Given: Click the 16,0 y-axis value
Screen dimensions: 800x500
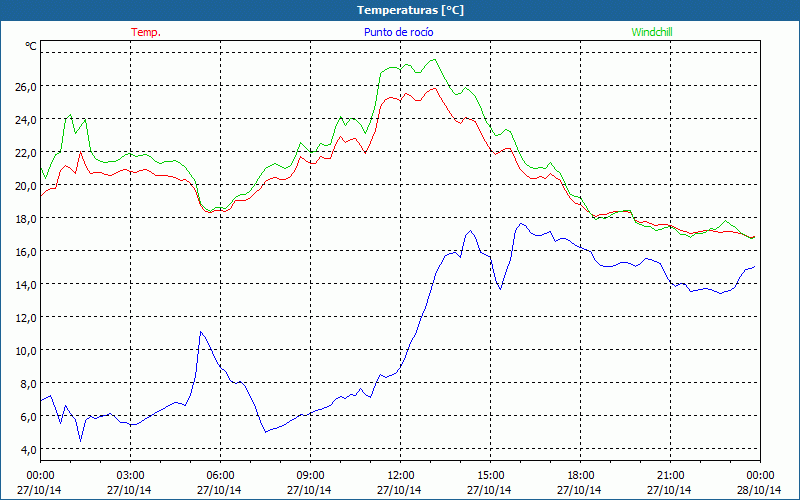Looking at the screenshot, I should point(26,252).
